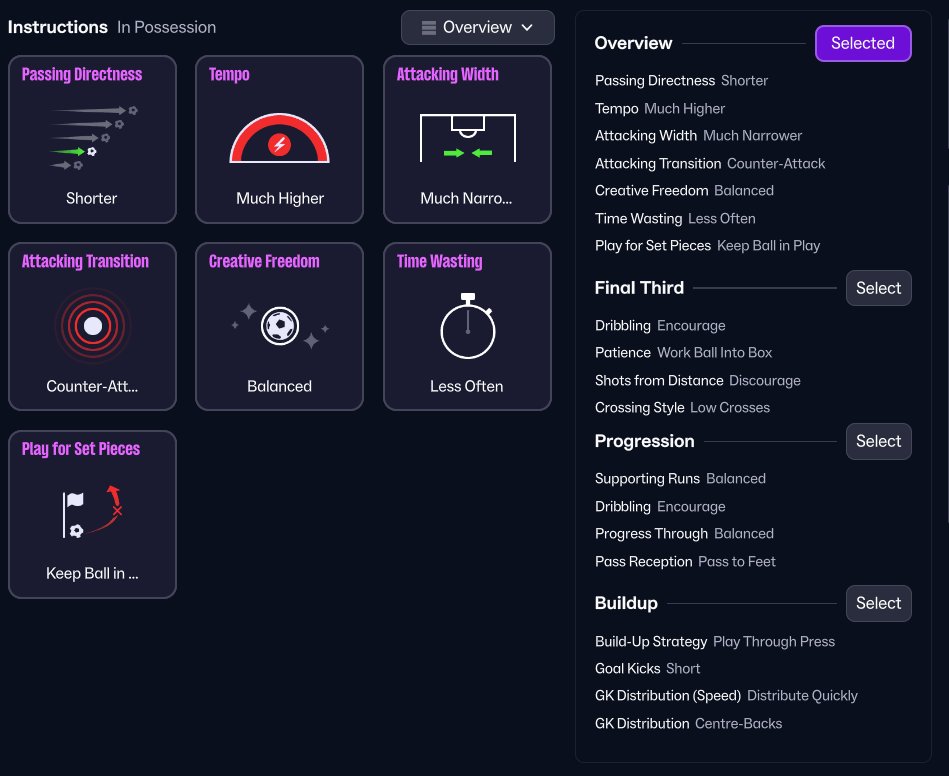Click the Attacking Transition concentric circles icon
Image resolution: width=949 pixels, height=776 pixels.
coord(92,326)
